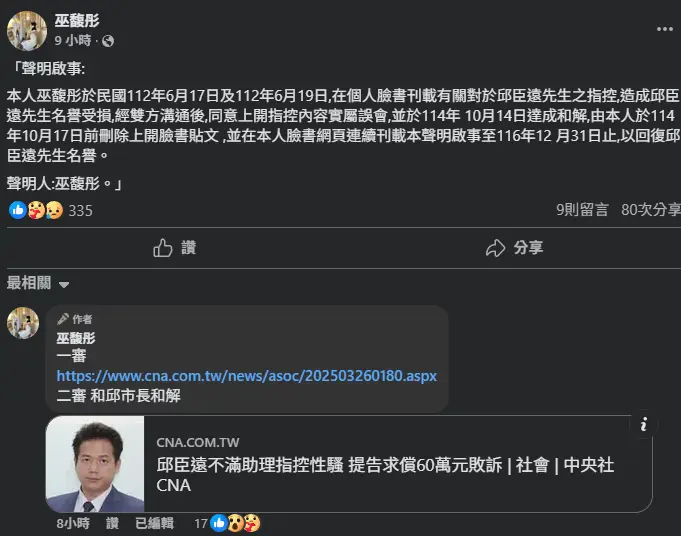Click the comment's reaction emojis next to 17

coord(245,523)
